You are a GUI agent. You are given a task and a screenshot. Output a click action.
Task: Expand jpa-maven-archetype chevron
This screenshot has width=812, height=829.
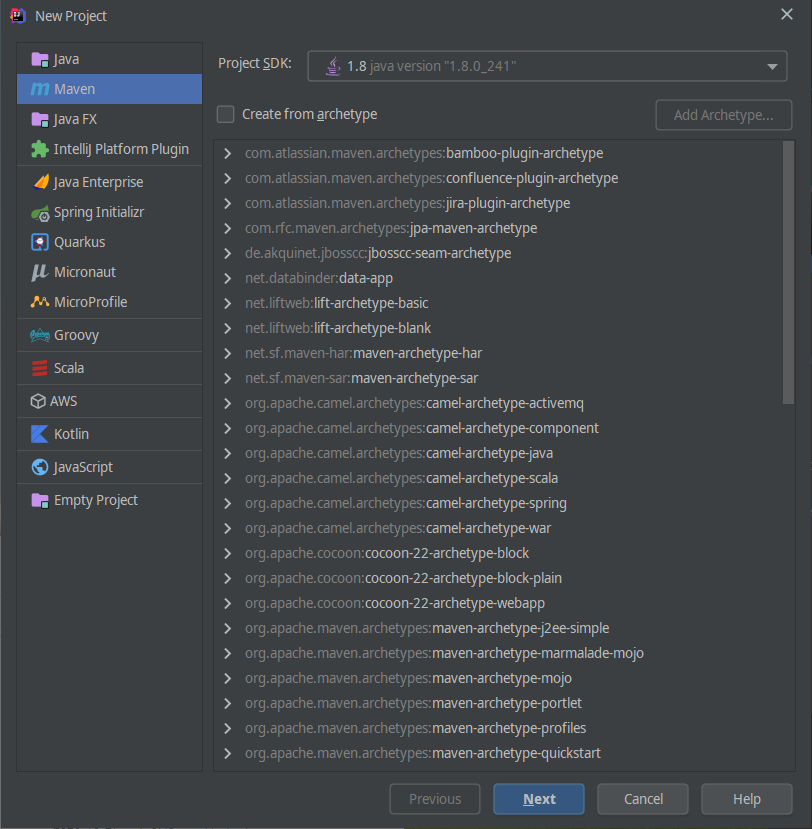(227, 228)
